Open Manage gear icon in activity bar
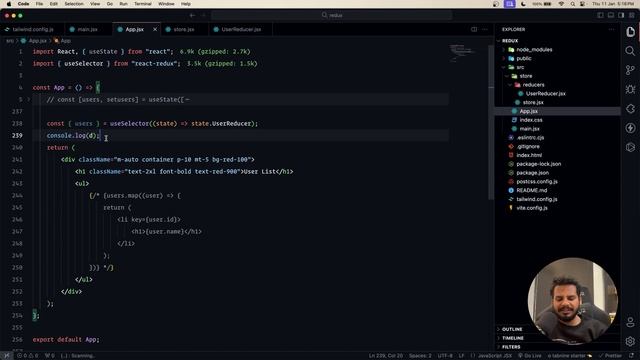Viewport: 640px width, 360px height. (x=630, y=341)
